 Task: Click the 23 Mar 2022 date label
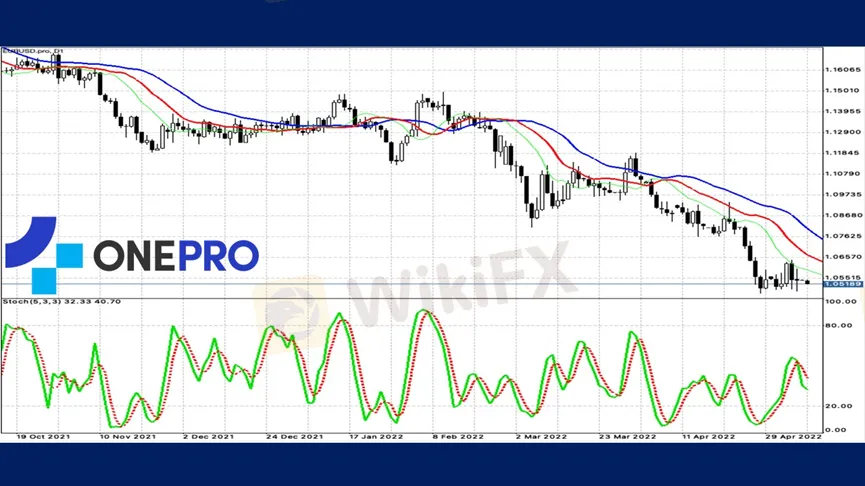pyautogui.click(x=628, y=437)
